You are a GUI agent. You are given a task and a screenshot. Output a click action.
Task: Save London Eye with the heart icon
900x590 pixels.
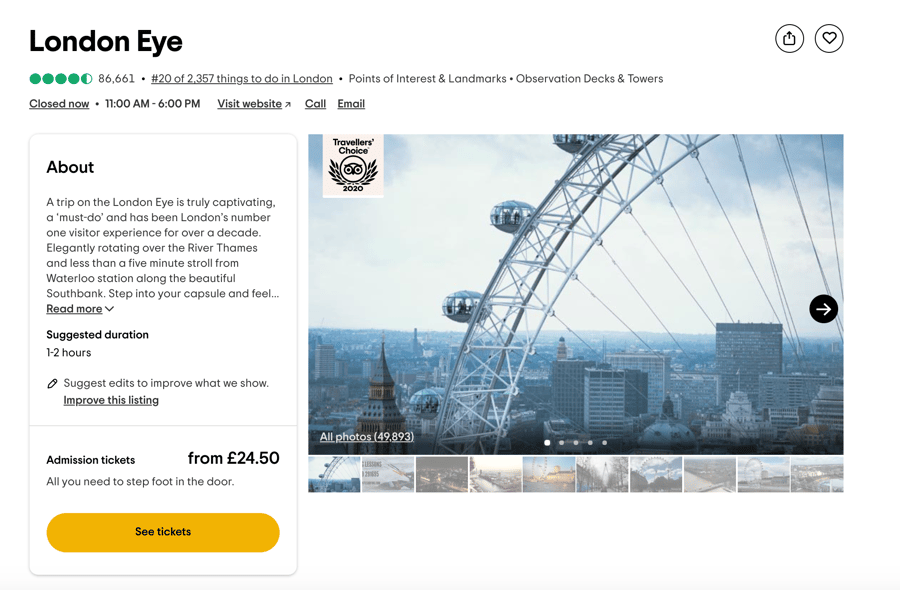click(x=829, y=38)
